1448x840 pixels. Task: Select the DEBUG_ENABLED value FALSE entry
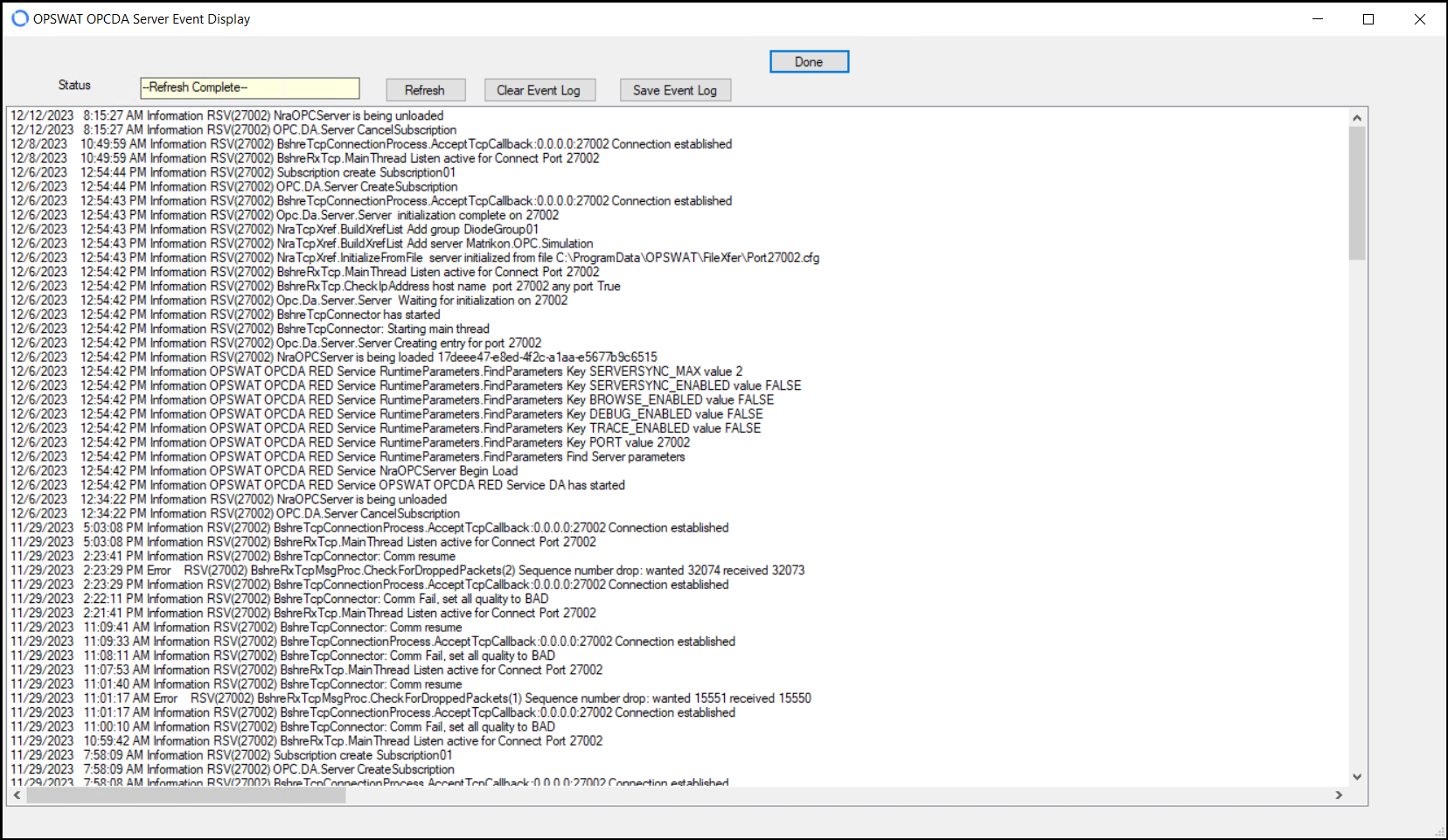tap(386, 413)
